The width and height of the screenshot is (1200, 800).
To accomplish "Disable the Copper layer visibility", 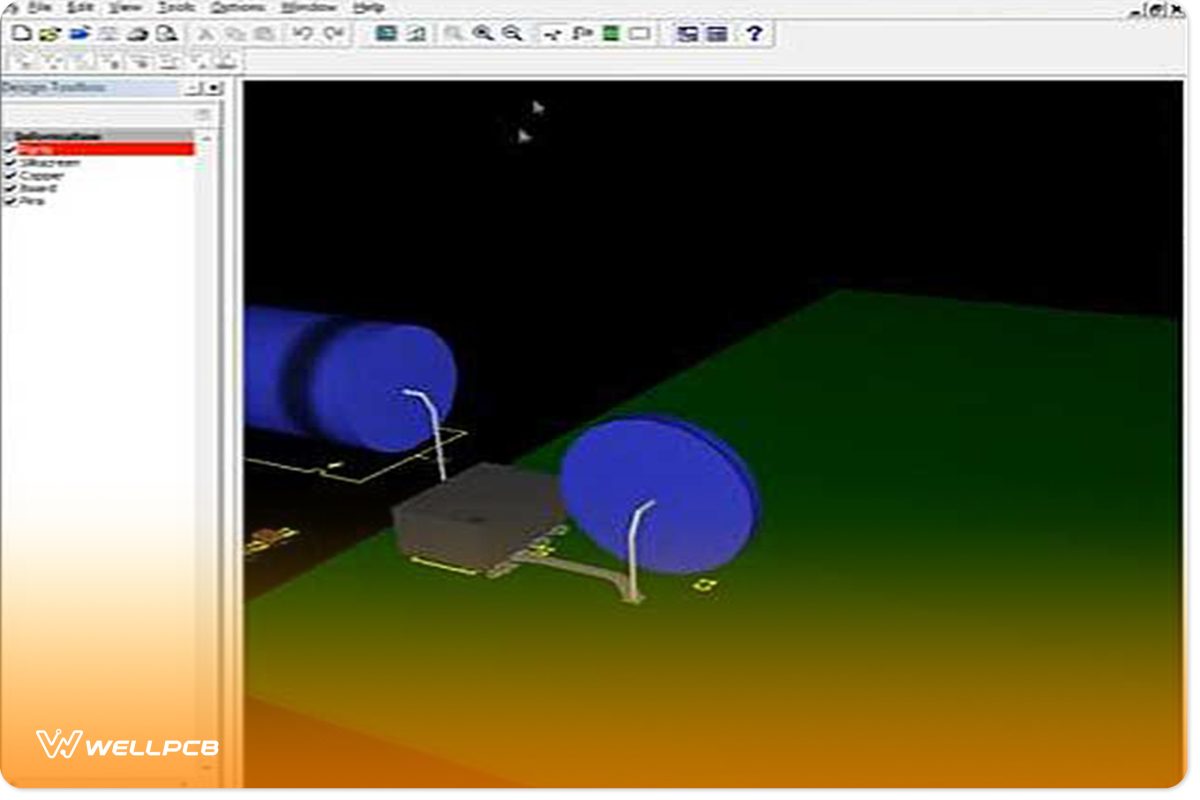I will 10,174.
